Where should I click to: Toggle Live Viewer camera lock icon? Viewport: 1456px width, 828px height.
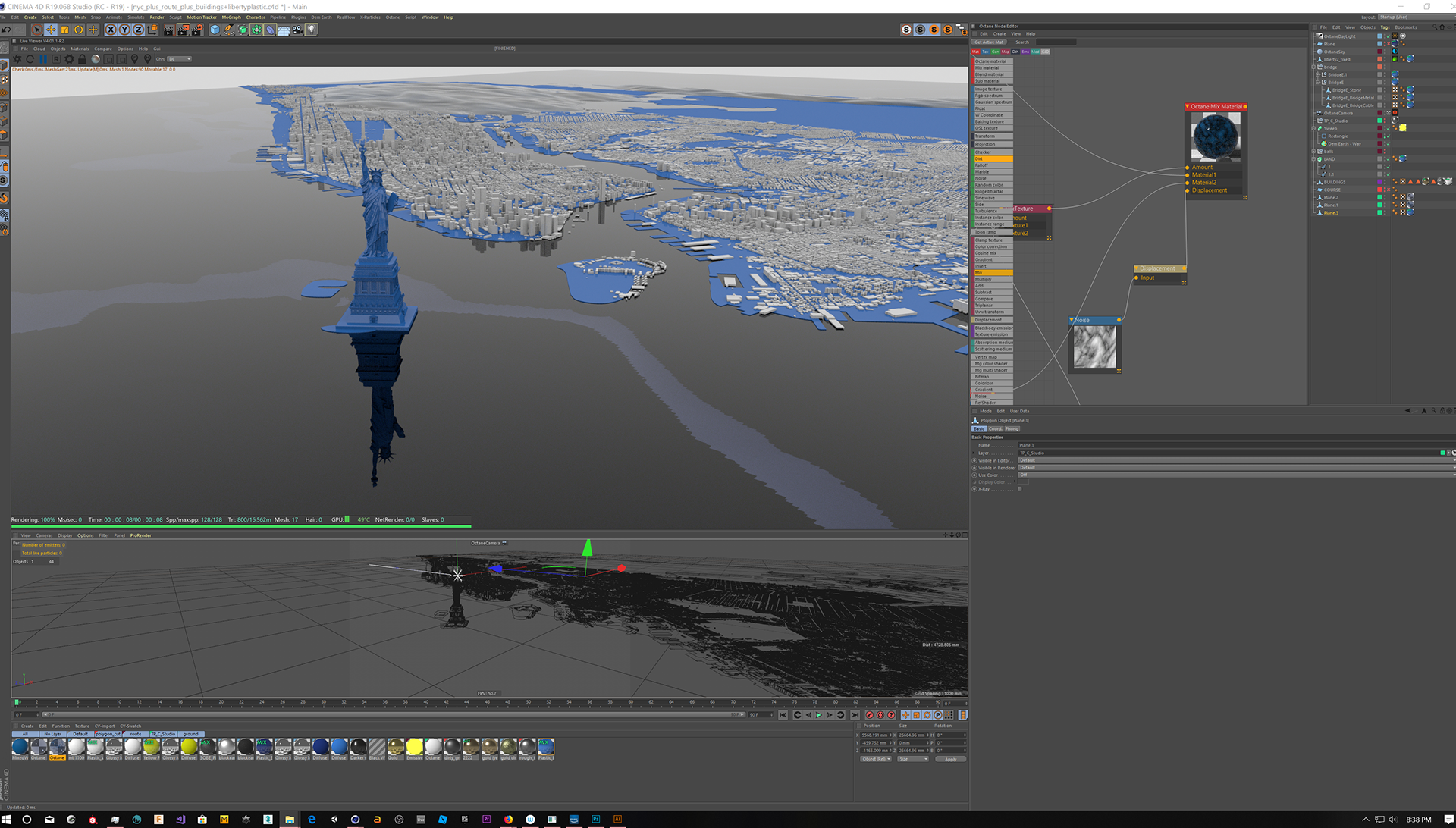[83, 58]
